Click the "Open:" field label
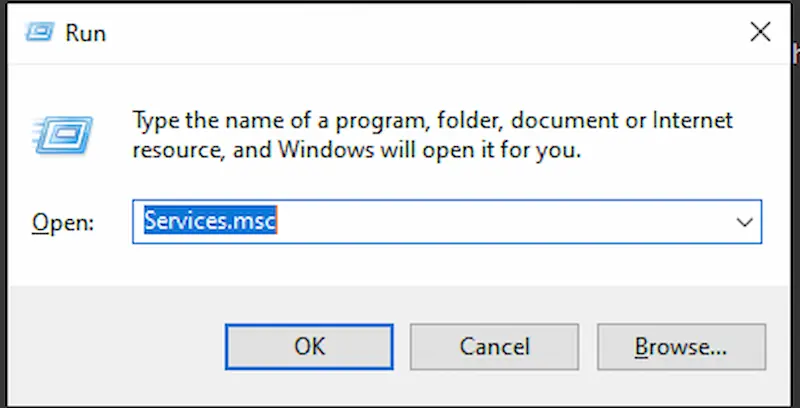The width and height of the screenshot is (800, 408). [x=63, y=222]
